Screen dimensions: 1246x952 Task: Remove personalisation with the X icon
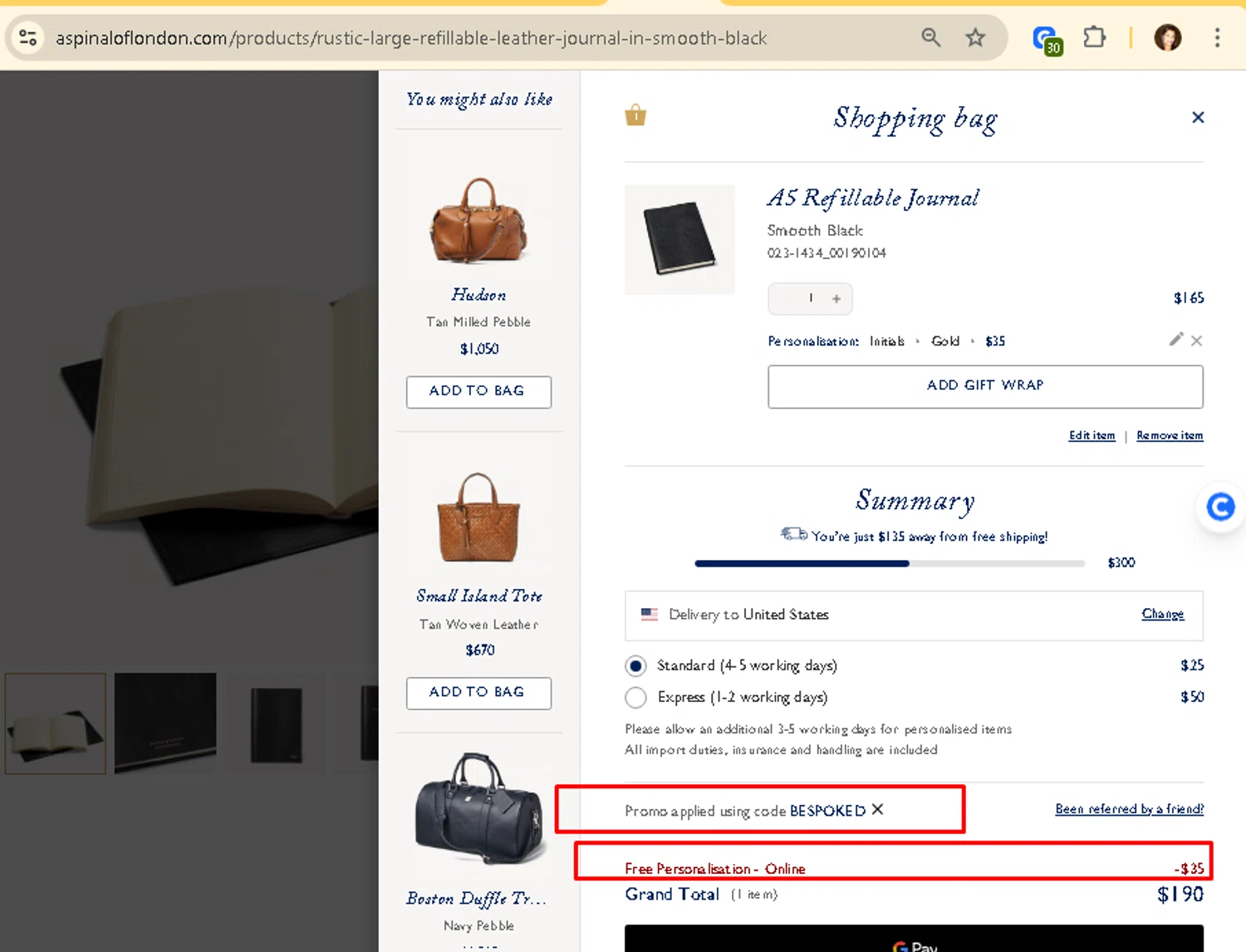1196,341
